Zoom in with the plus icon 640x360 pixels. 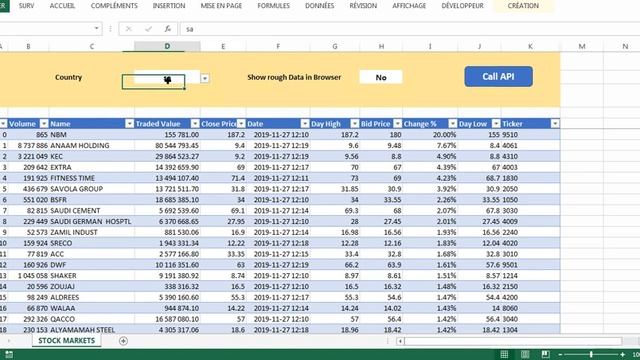622,355
